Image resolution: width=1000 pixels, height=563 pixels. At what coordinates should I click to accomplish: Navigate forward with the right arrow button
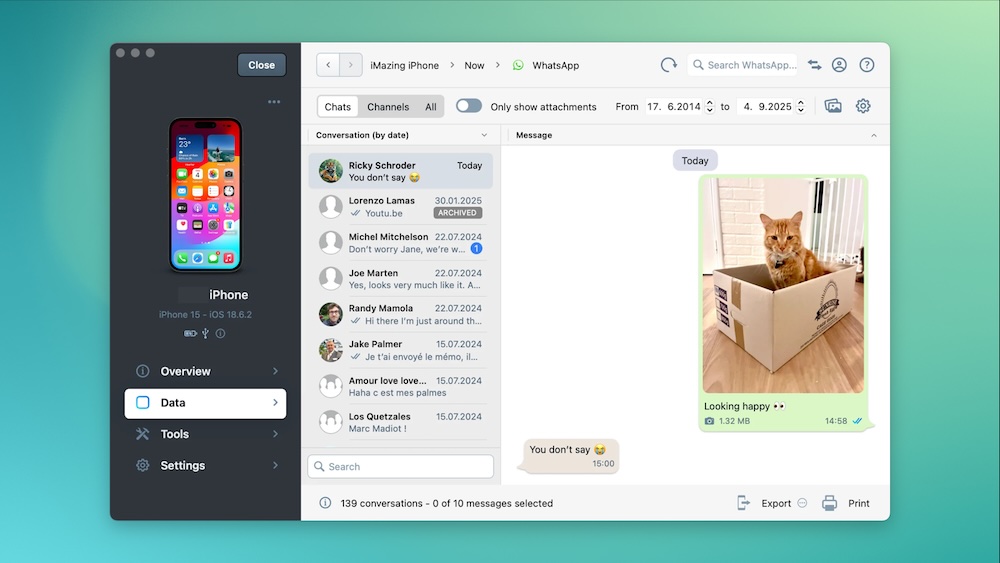tap(351, 65)
